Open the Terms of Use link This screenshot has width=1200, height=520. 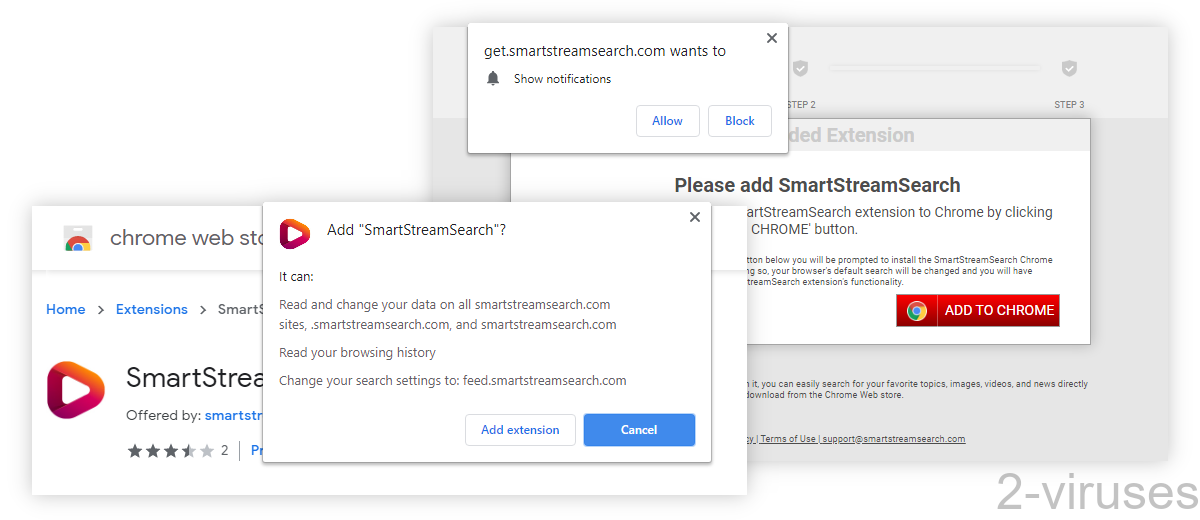[787, 439]
